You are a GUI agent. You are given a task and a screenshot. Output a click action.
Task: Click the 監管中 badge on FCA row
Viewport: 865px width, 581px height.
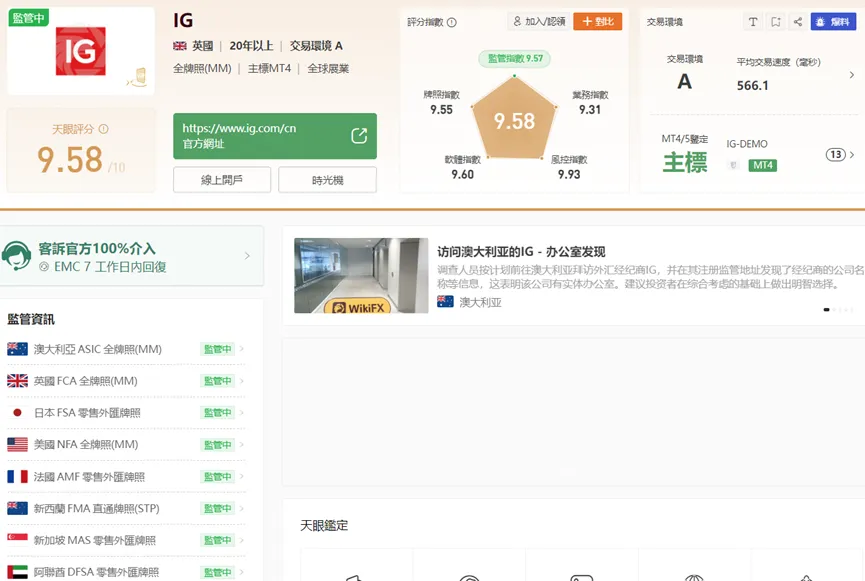click(x=217, y=381)
